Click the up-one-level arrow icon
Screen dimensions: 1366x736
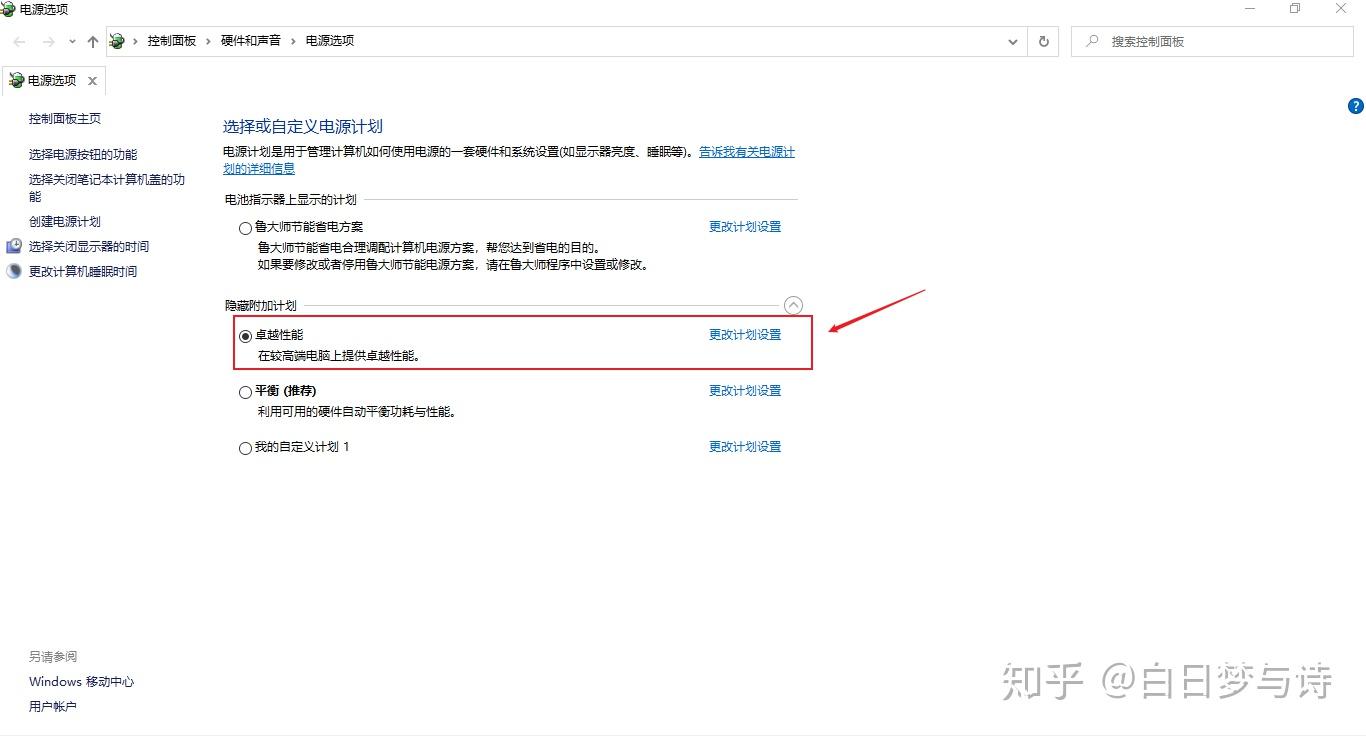(92, 41)
